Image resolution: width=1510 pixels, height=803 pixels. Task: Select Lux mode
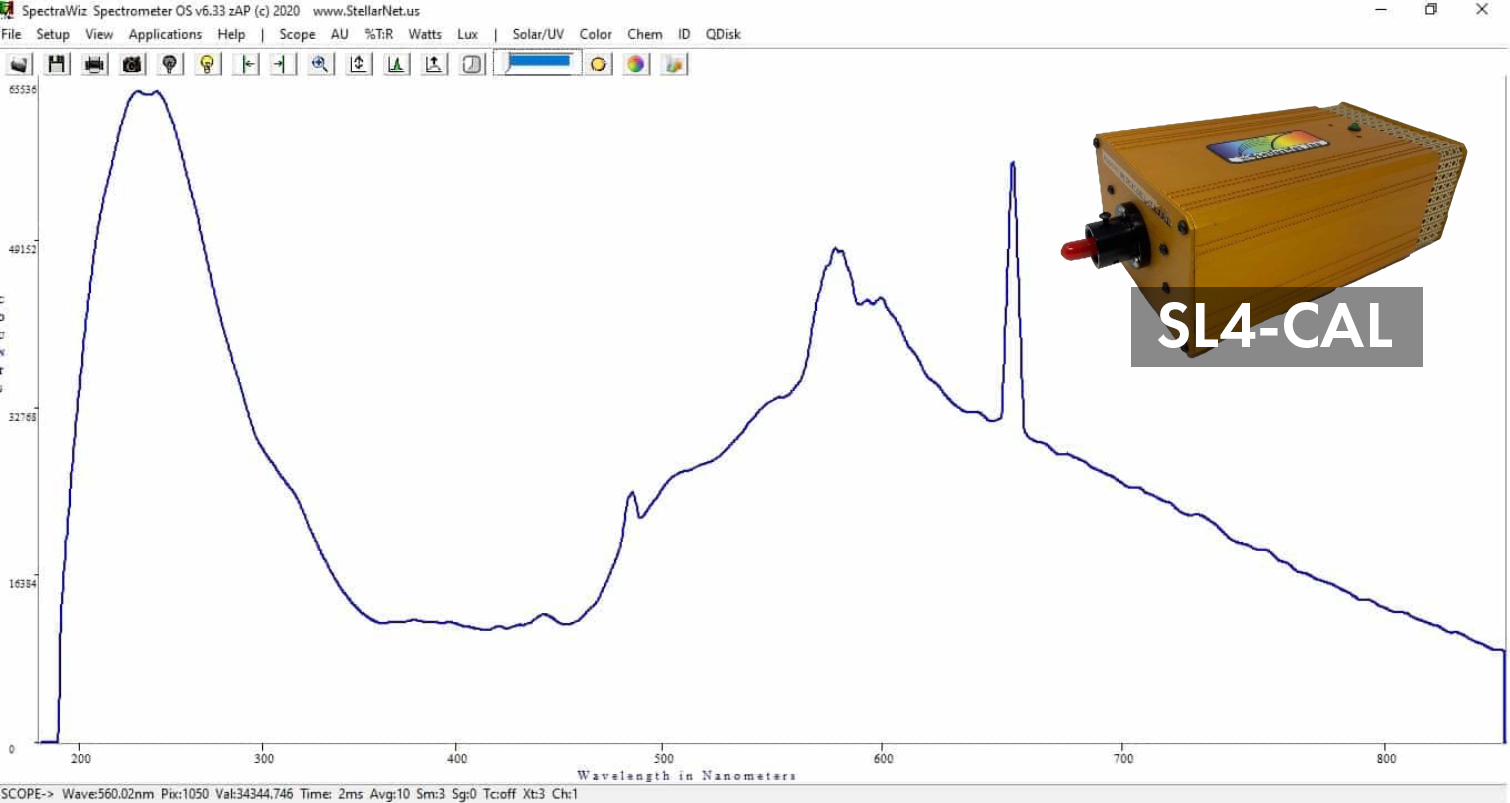[467, 34]
